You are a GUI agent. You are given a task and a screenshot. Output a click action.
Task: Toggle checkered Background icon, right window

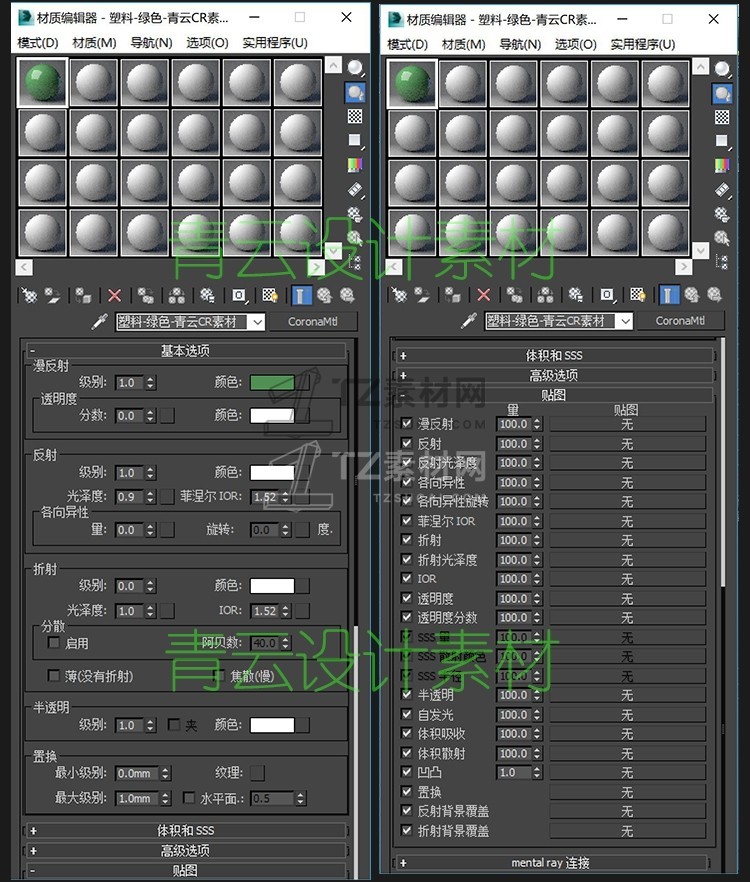tap(722, 117)
